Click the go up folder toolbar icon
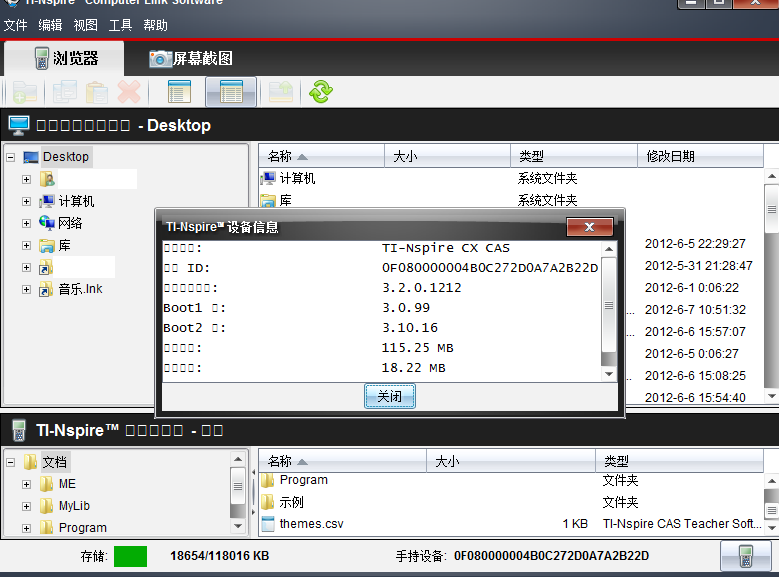 tap(281, 92)
